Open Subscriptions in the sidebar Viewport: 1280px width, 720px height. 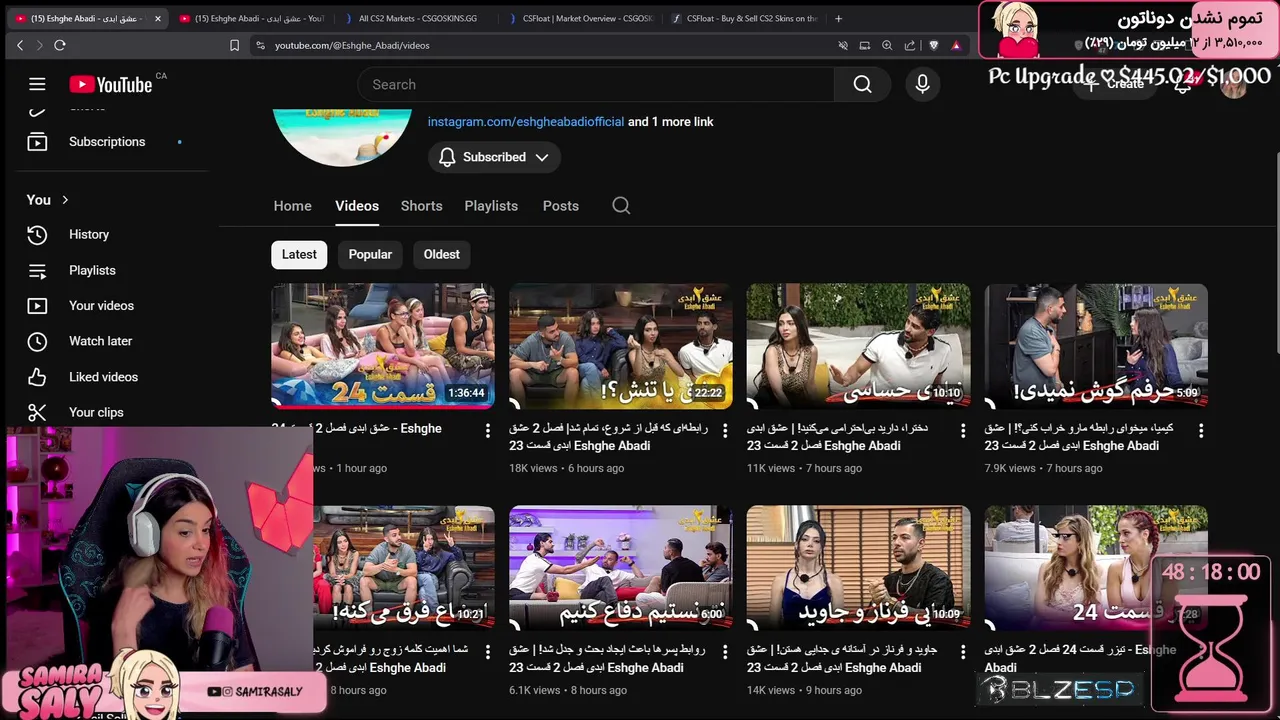[107, 142]
